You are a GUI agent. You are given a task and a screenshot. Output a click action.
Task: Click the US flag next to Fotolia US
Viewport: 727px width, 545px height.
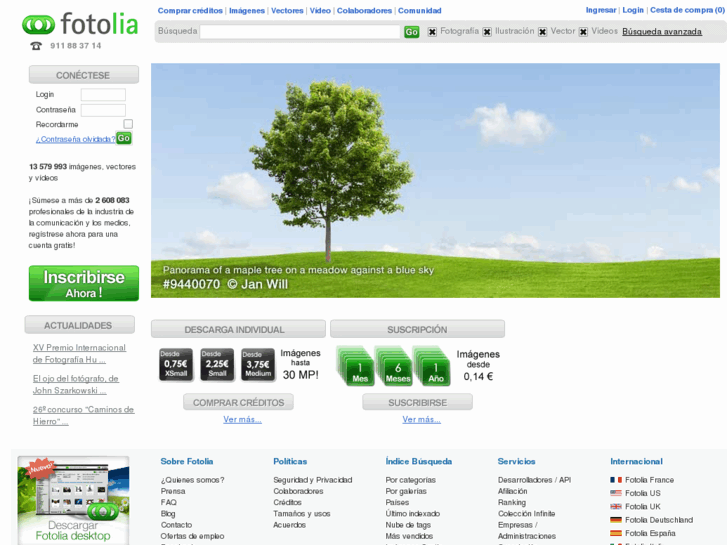coord(616,493)
